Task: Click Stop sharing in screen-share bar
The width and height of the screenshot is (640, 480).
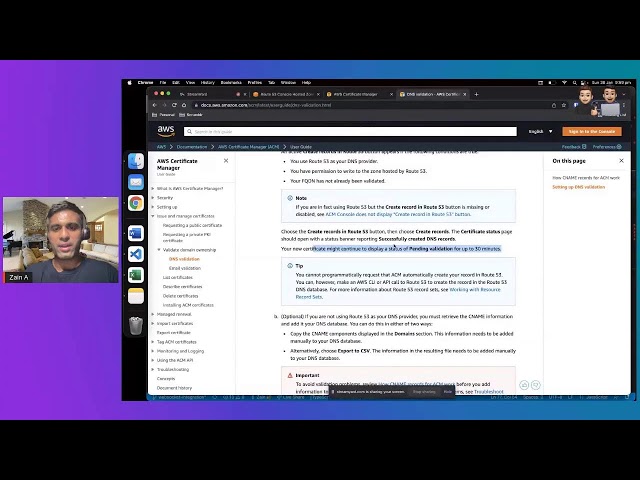Action: pyautogui.click(x=424, y=391)
